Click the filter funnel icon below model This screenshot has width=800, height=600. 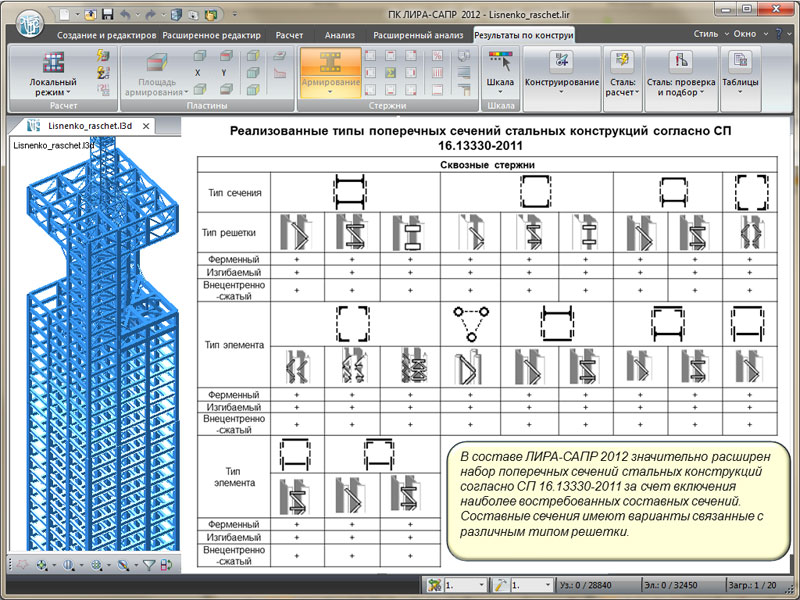coord(149,565)
